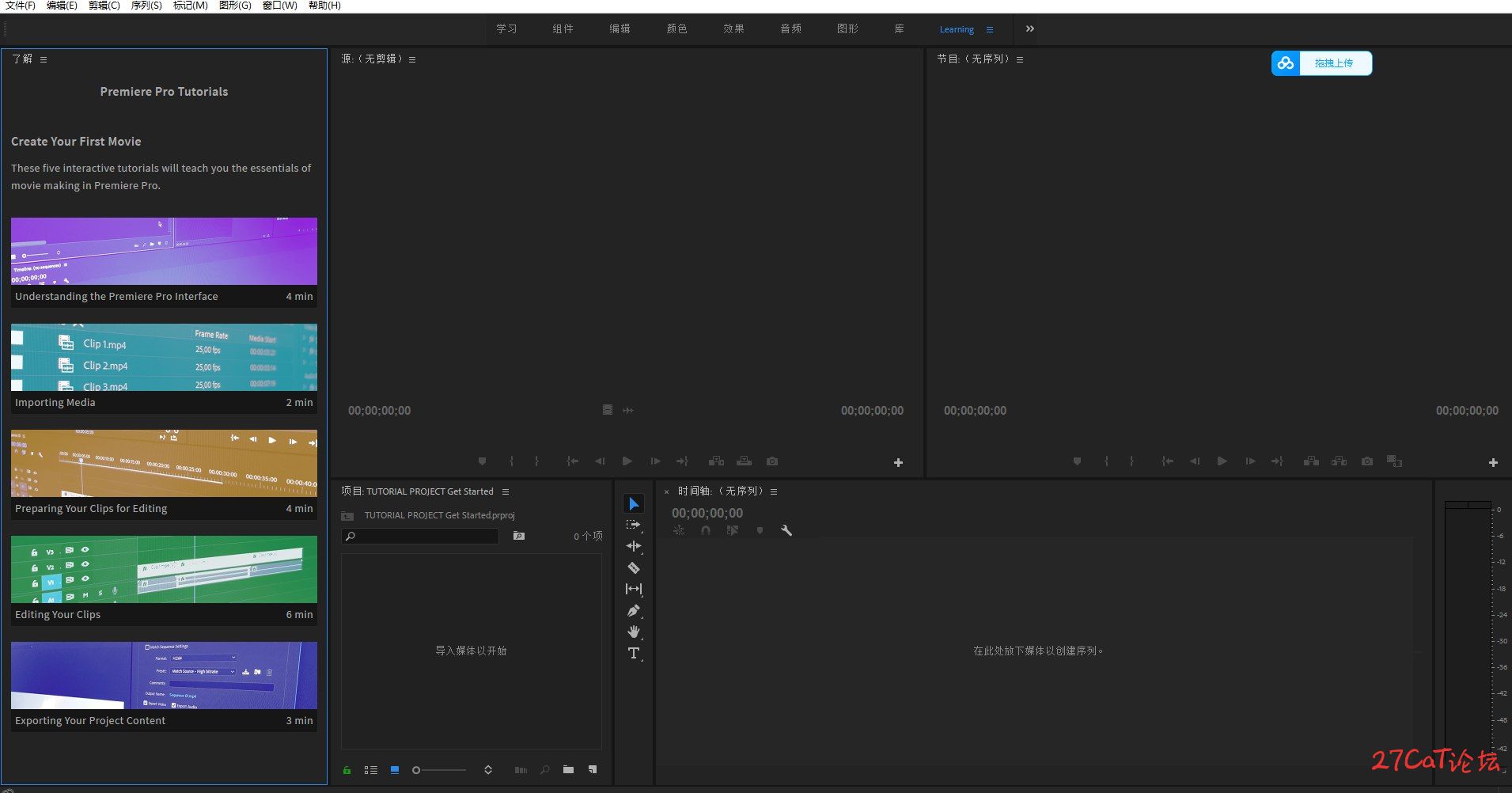Click create search bin from query icon
Image resolution: width=1512 pixels, height=793 pixels.
click(x=519, y=536)
